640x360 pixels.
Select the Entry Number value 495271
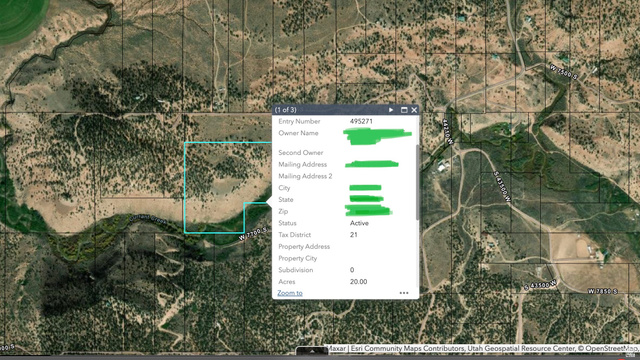(361, 121)
